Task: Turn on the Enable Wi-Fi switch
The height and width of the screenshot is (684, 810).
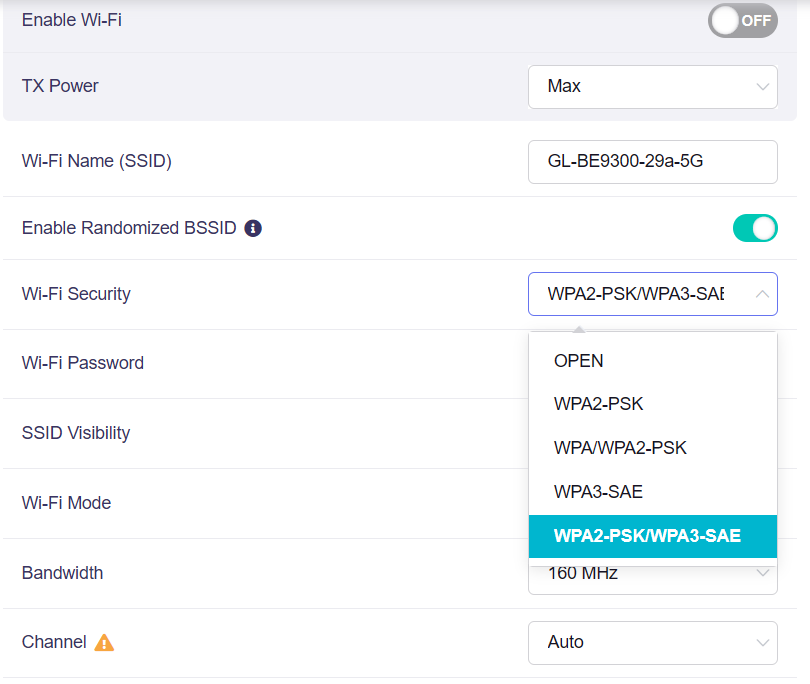Action: 742,20
